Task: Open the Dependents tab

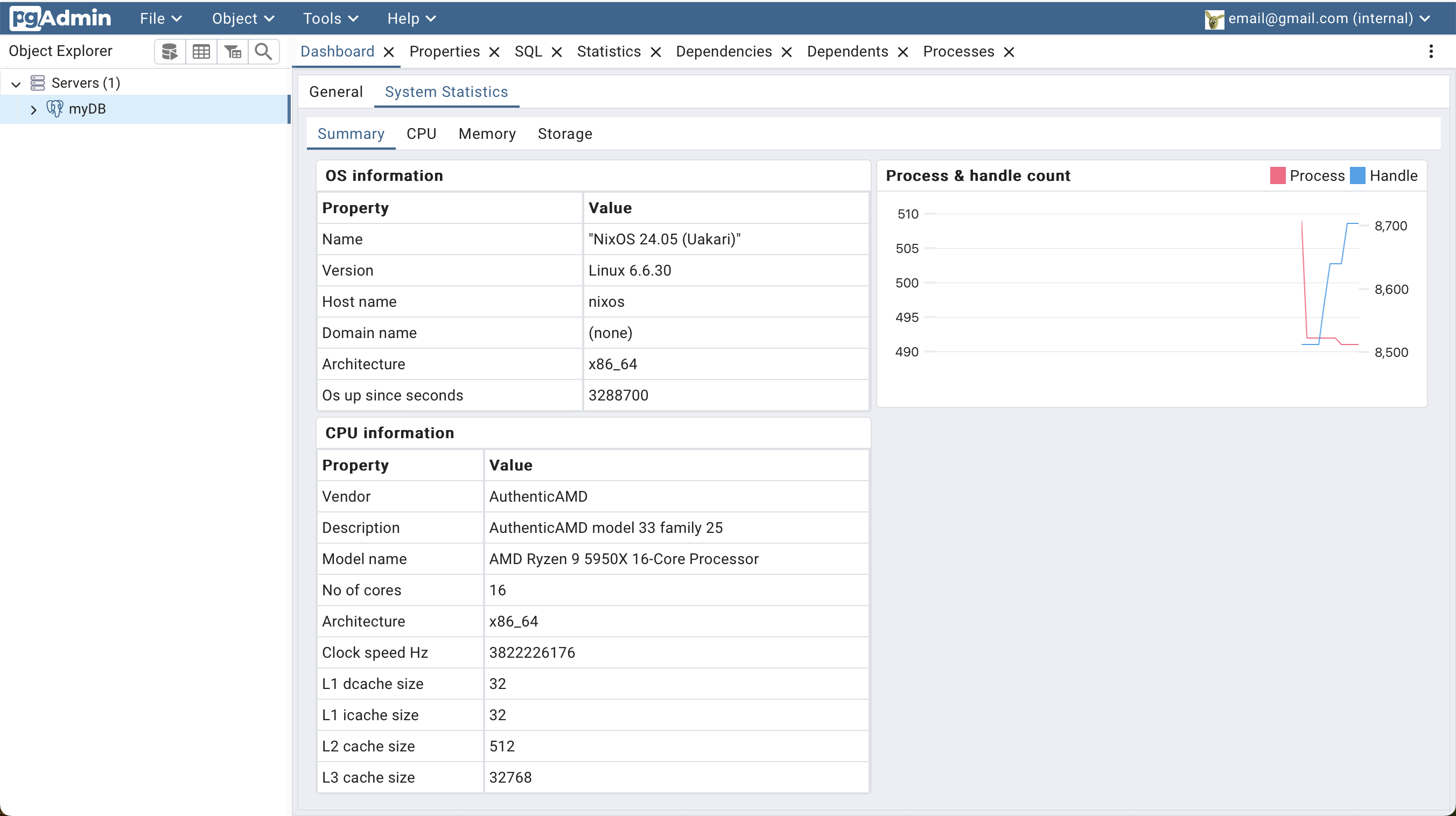Action: point(847,52)
